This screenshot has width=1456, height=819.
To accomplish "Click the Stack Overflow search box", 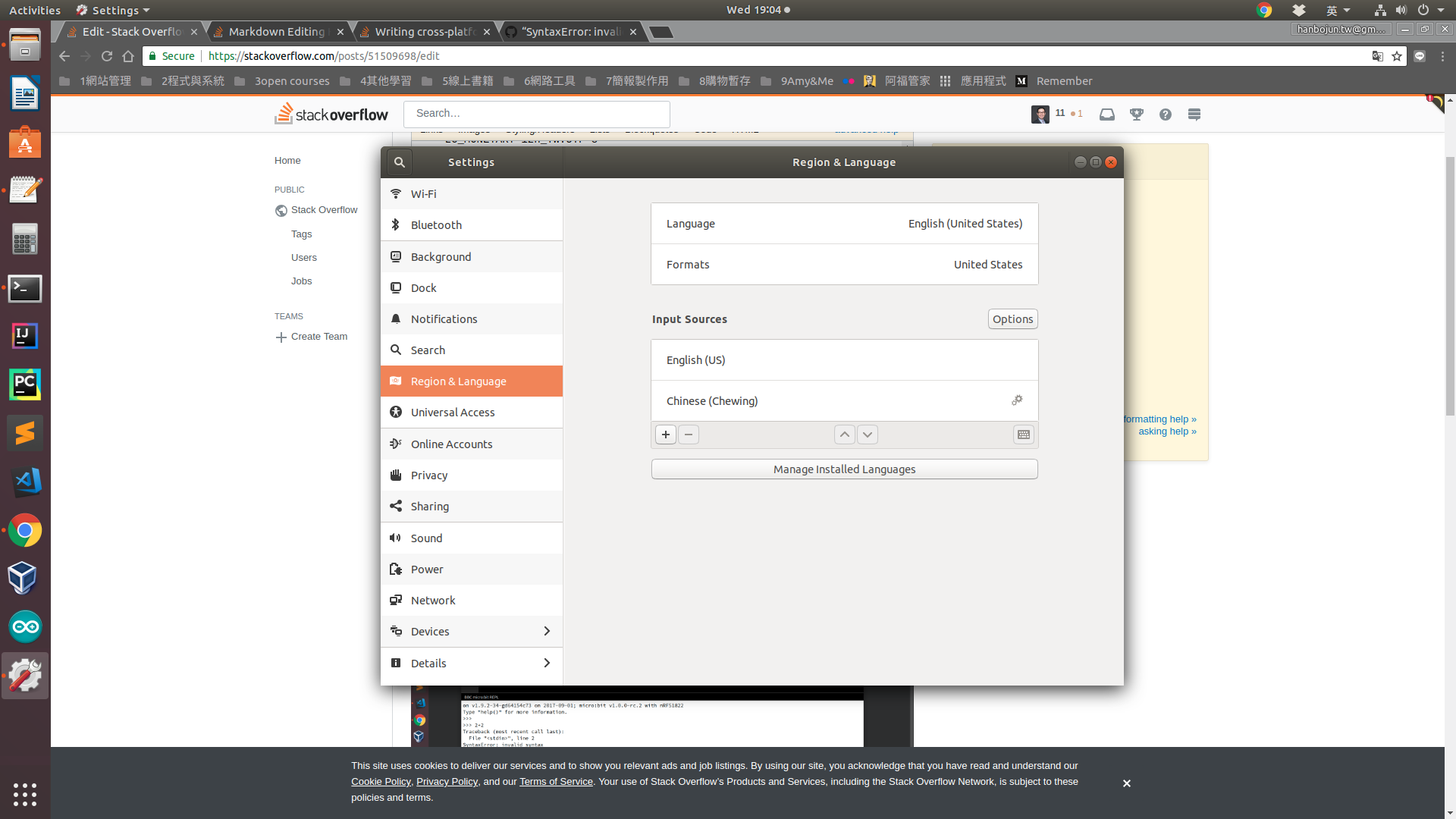I will [x=537, y=114].
